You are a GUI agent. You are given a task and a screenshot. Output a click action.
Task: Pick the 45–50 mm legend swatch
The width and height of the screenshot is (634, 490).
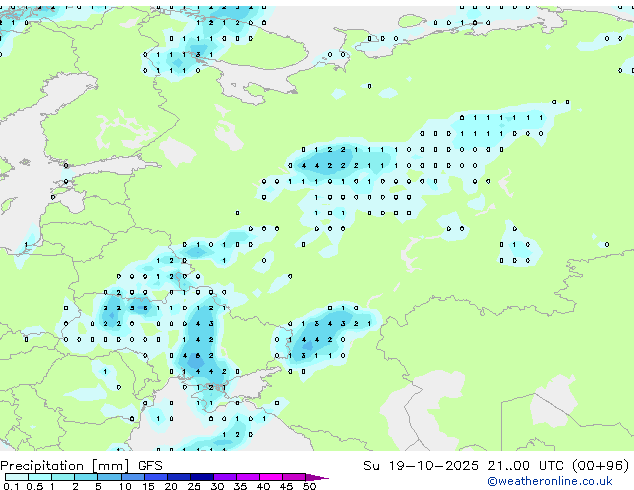click(294, 477)
